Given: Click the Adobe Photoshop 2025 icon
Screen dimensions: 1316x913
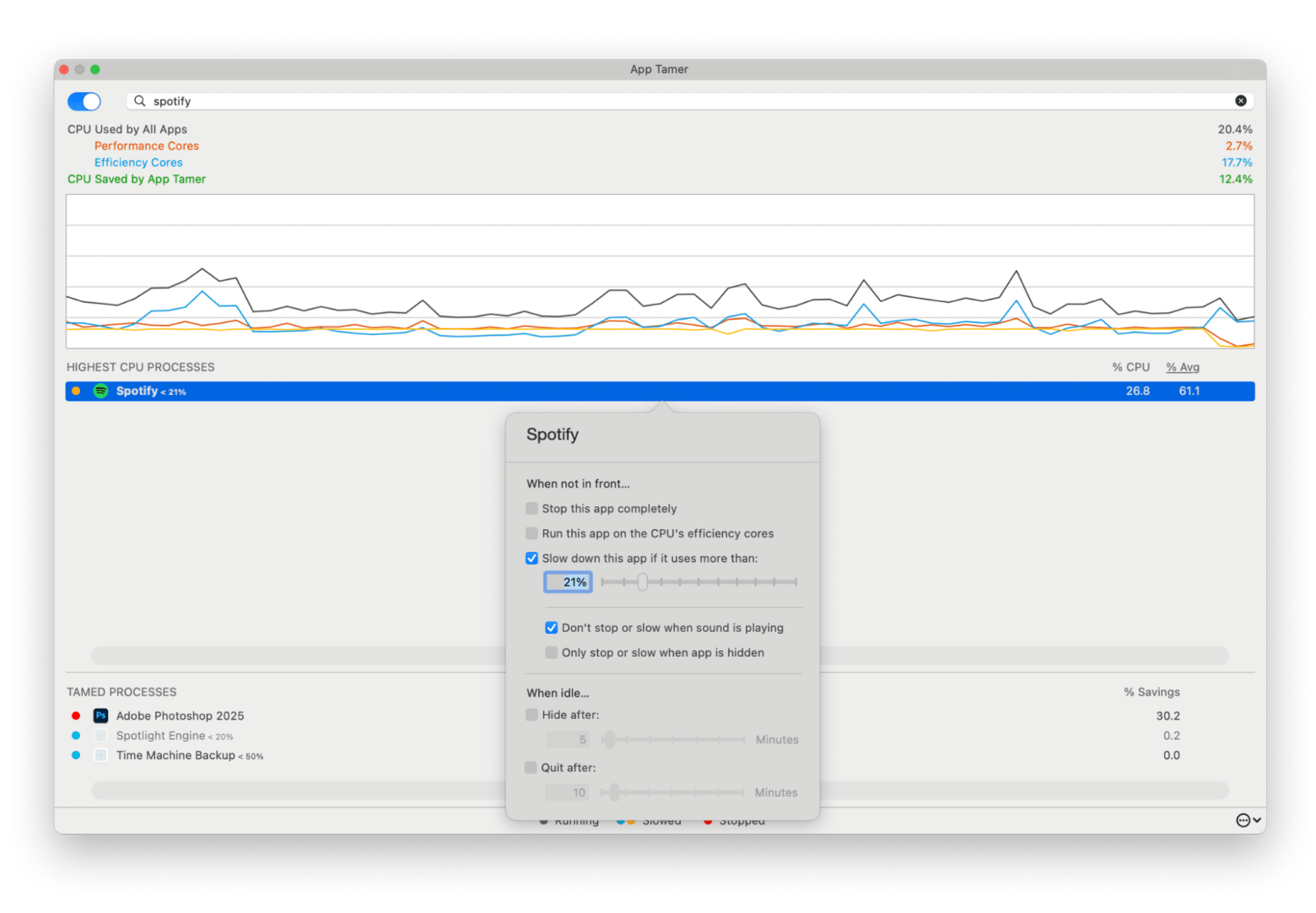Looking at the screenshot, I should tap(100, 716).
